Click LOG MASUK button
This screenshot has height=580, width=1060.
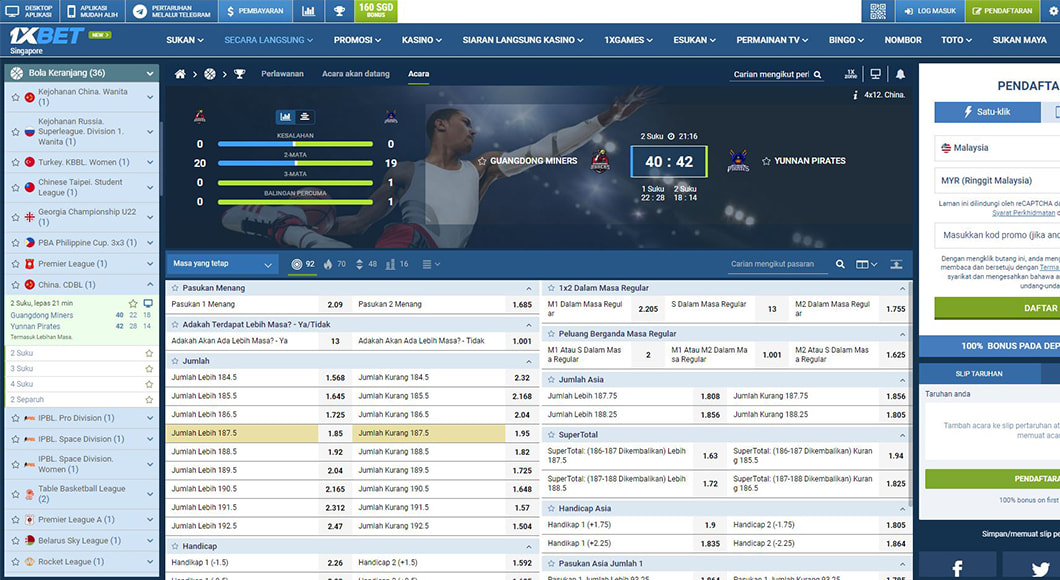pyautogui.click(x=930, y=11)
